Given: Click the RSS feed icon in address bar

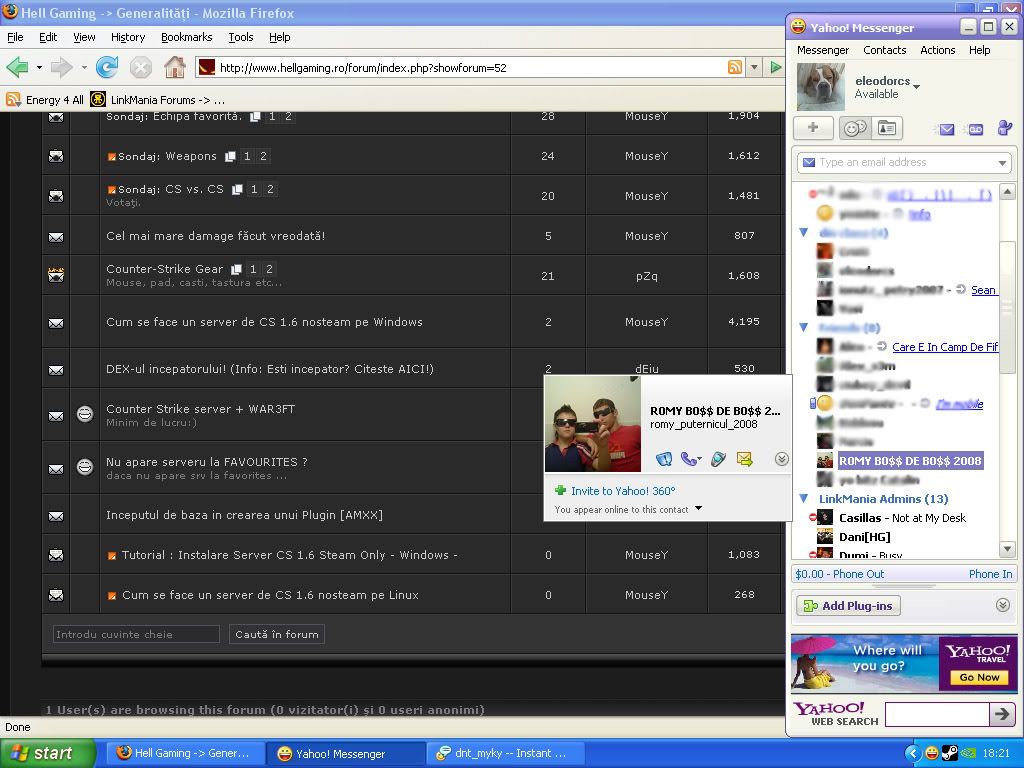Looking at the screenshot, I should 735,67.
